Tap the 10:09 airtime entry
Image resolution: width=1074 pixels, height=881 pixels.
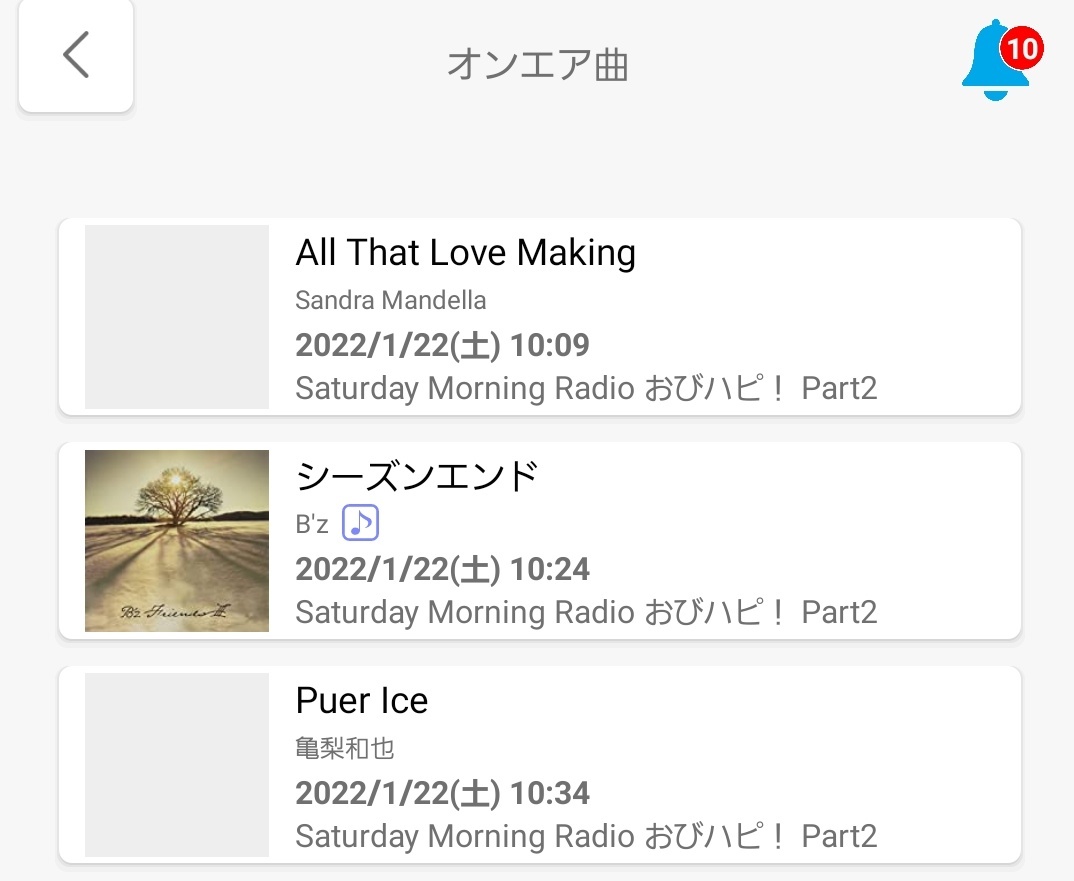pyautogui.click(x=442, y=345)
